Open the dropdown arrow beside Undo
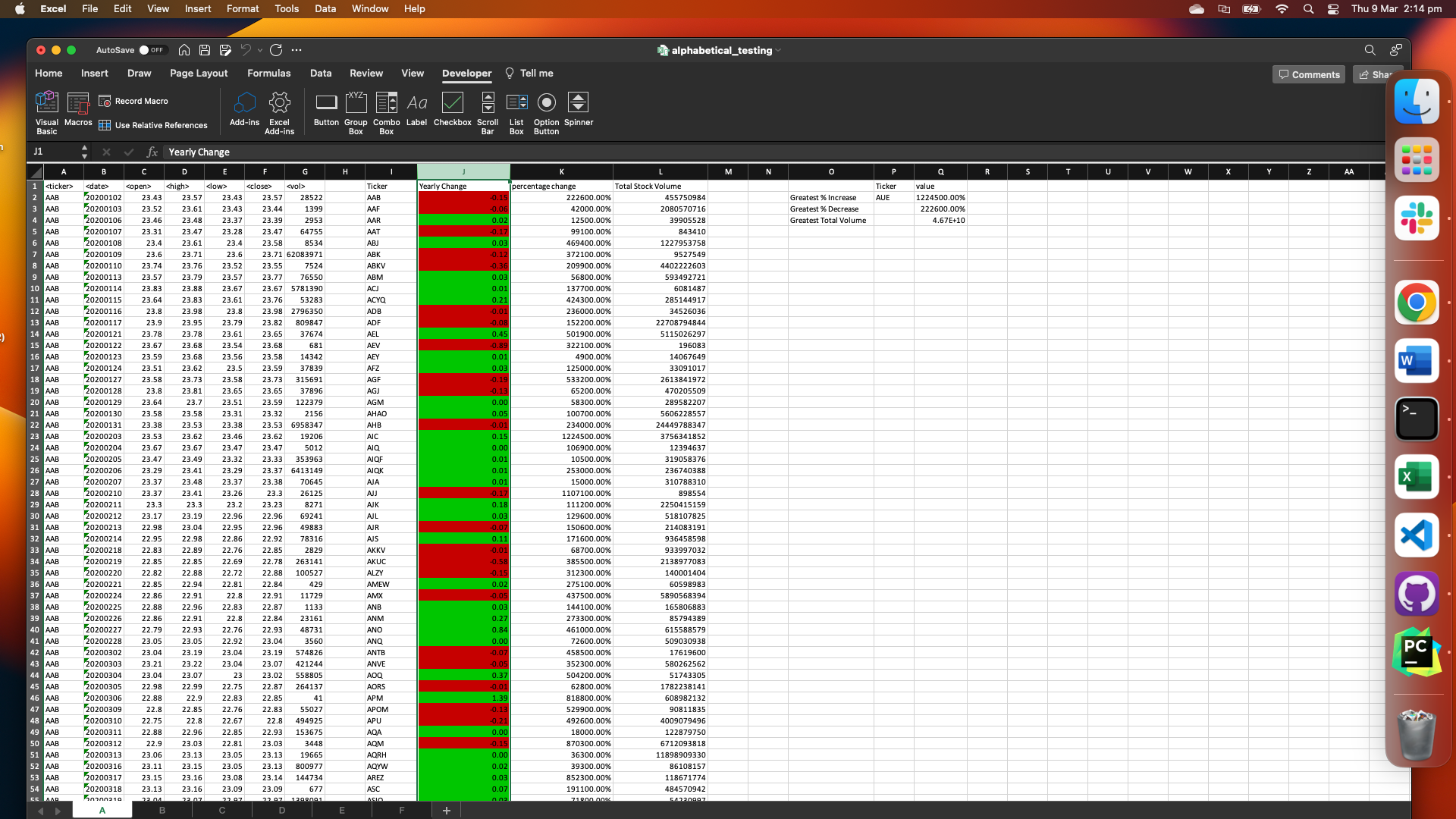1456x819 pixels. (x=259, y=49)
